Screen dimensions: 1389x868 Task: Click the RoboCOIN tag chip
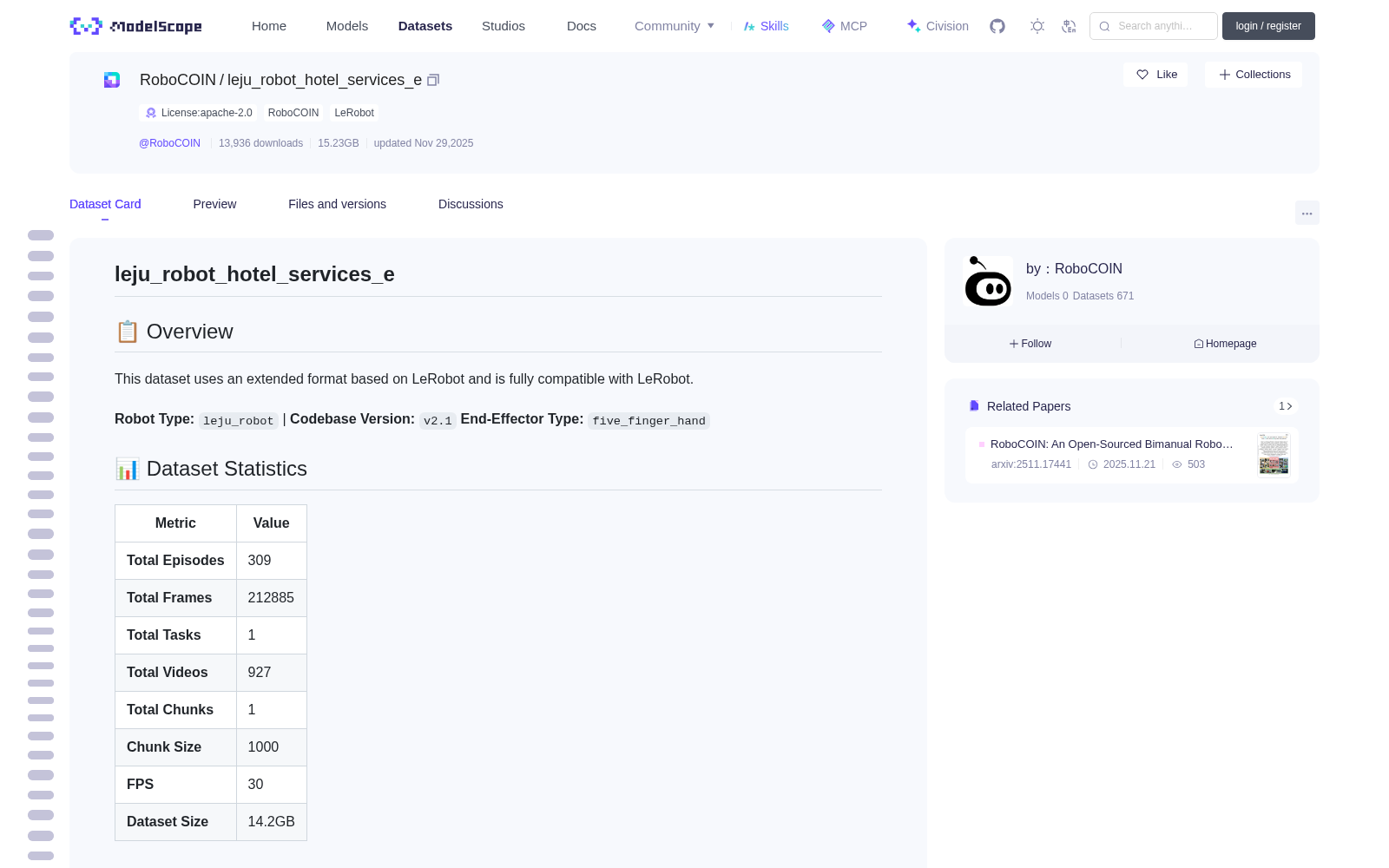point(293,113)
